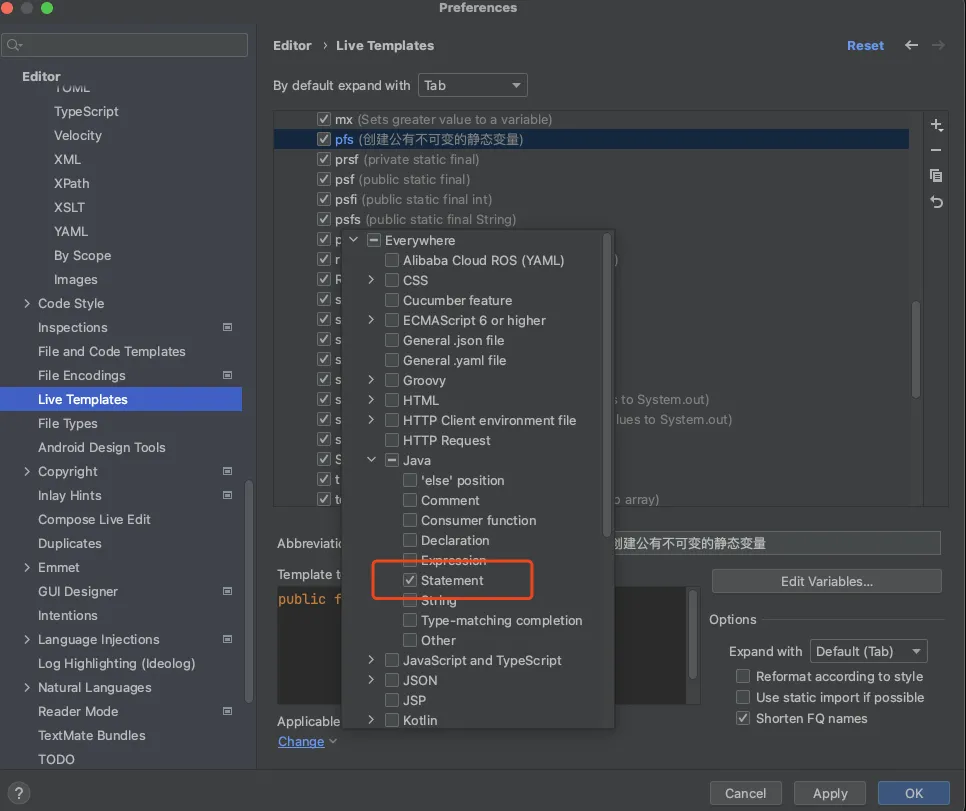Open Inlay Hints settings page
The height and width of the screenshot is (811, 966).
70,496
